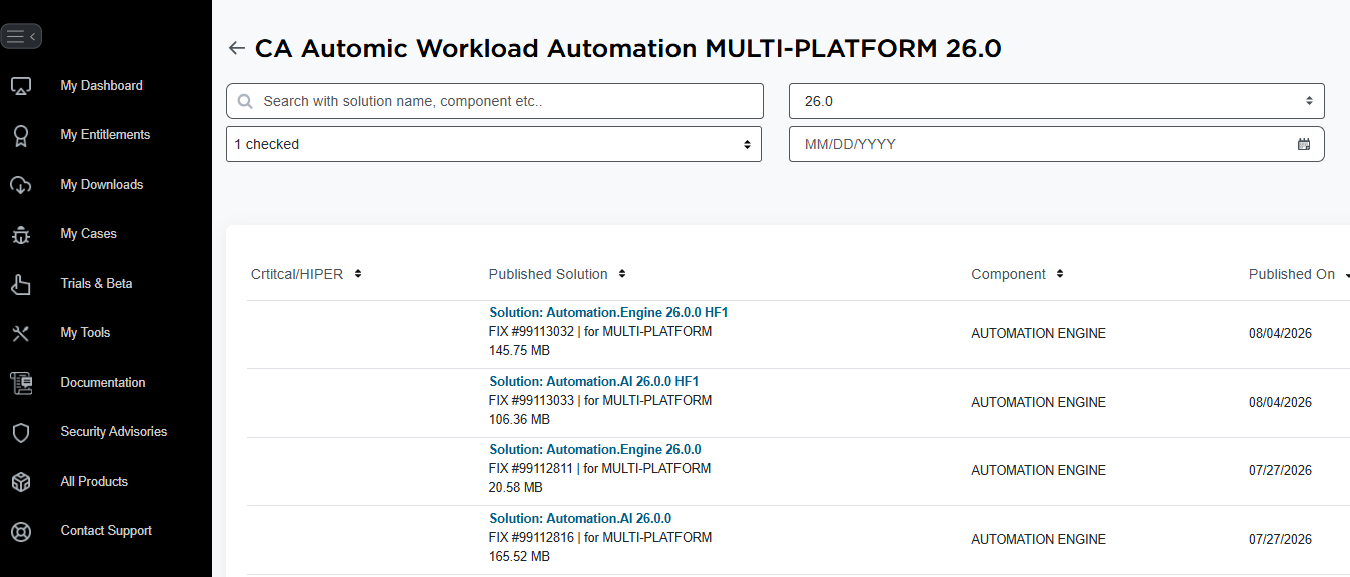Click the My Tools wrench icon
Screen dimensions: 1350x577
pyautogui.click(x=21, y=333)
